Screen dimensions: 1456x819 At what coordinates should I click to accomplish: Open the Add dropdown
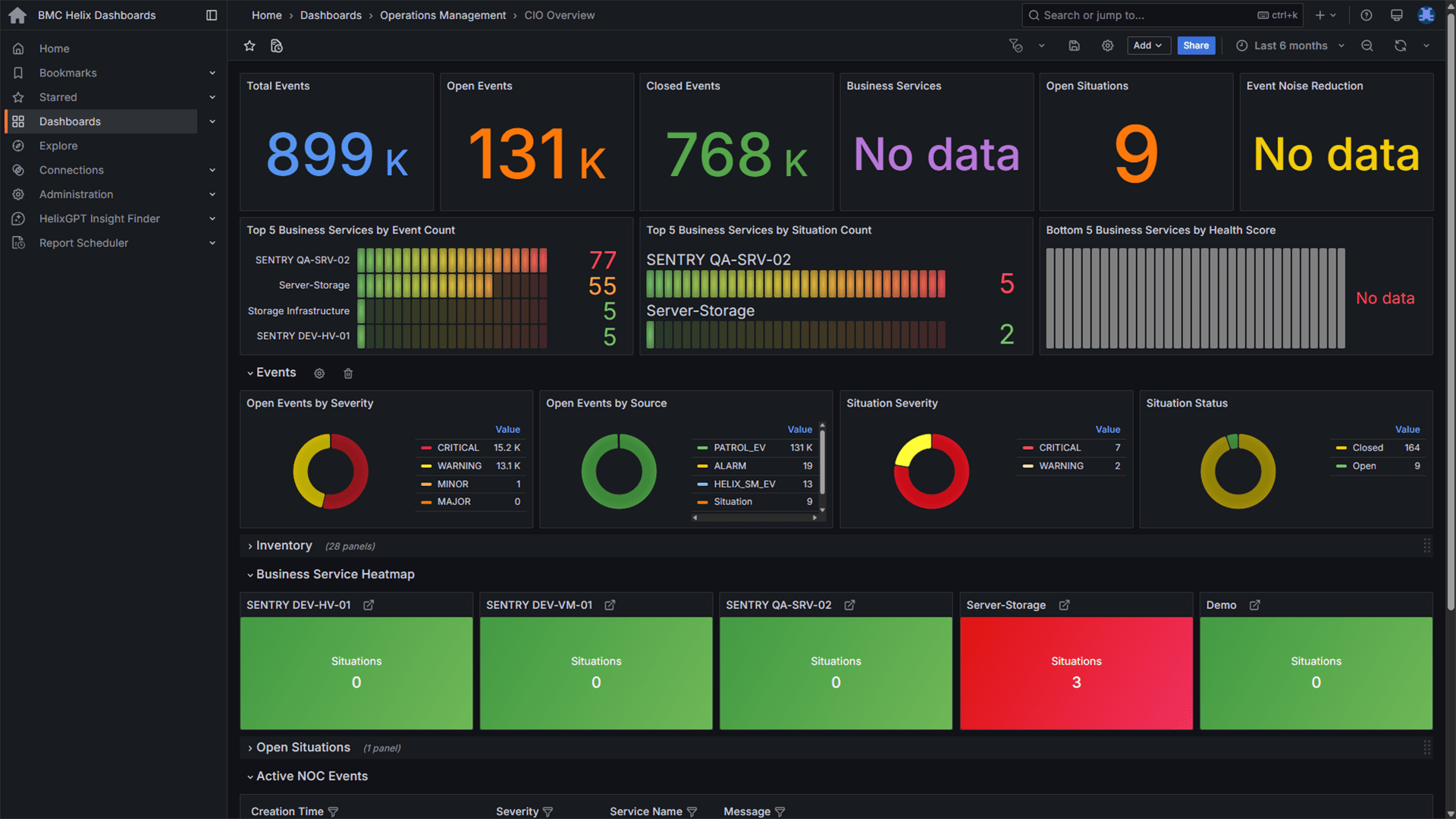click(x=1148, y=46)
